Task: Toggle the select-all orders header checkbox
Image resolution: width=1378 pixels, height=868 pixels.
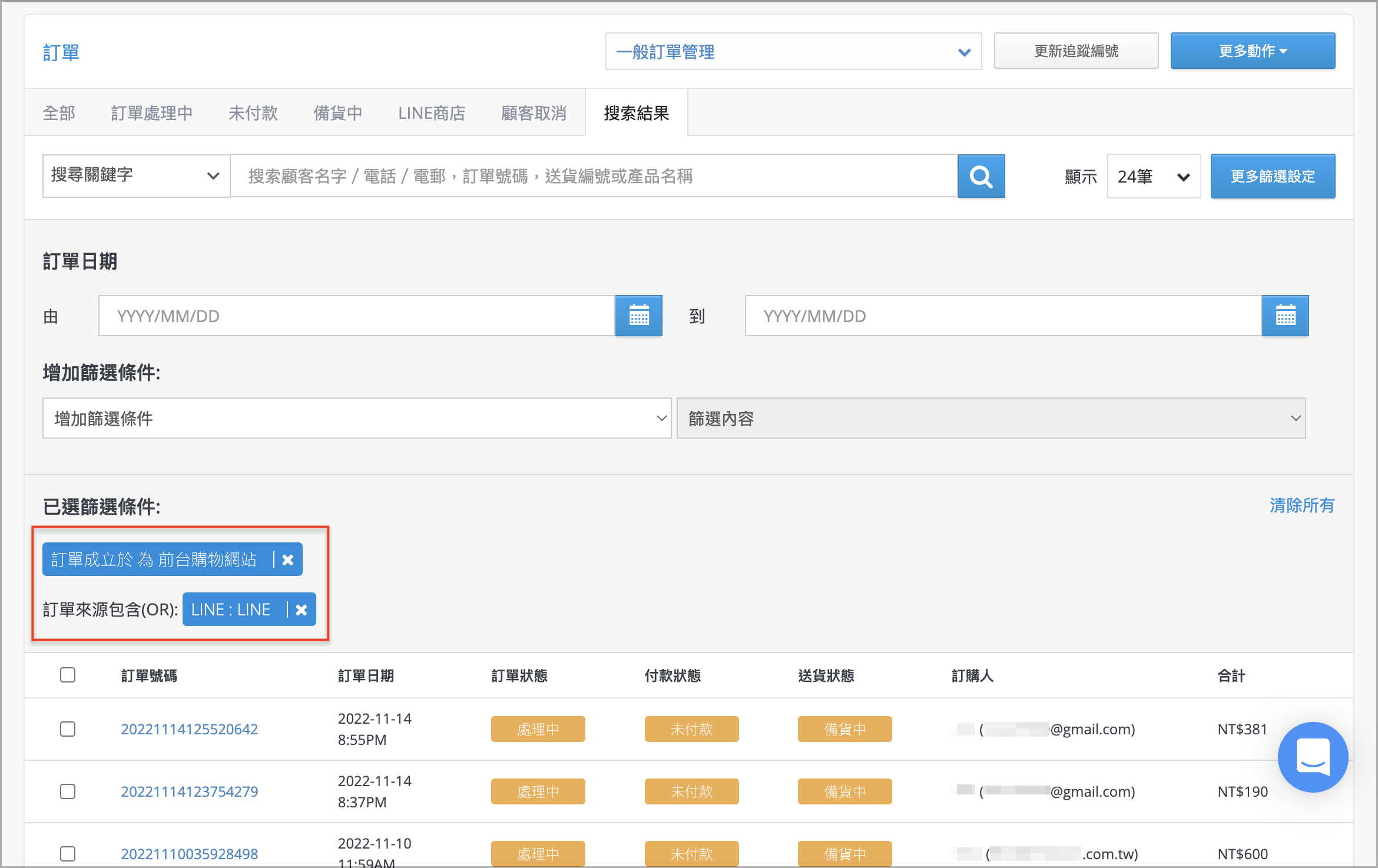Action: (68, 675)
